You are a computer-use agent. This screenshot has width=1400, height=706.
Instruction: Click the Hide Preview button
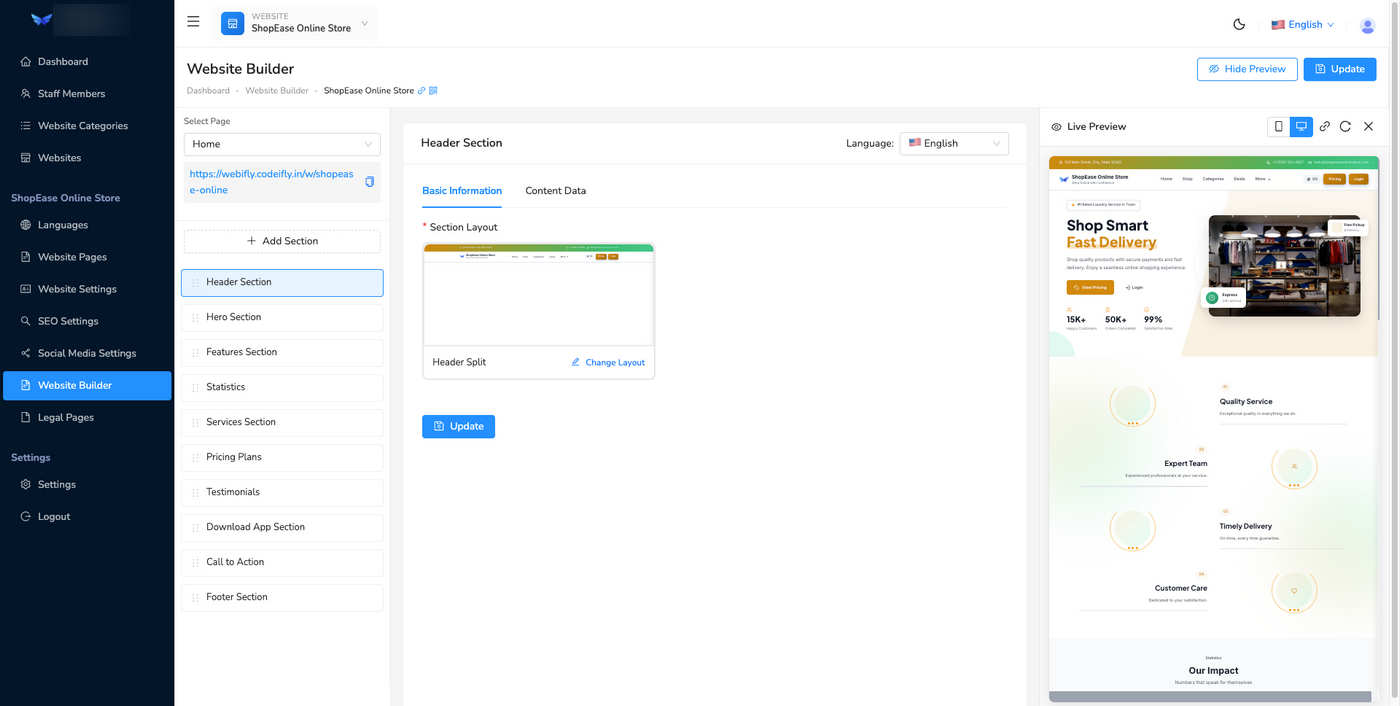point(1247,69)
